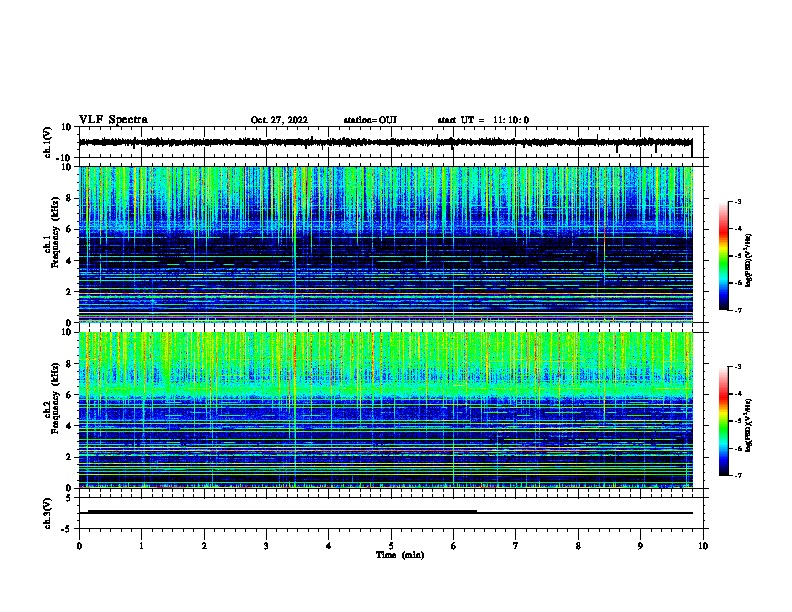
Task: Click time axis tick label "6"
Action: 454,546
